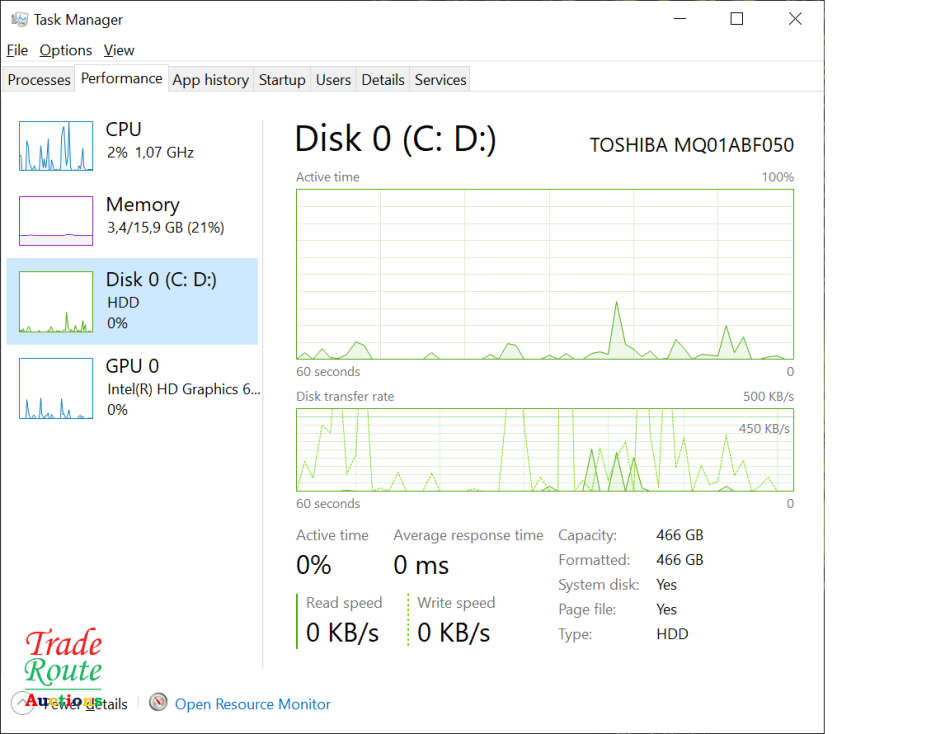950x734 pixels.
Task: Go to the Startup tab
Action: (x=282, y=80)
